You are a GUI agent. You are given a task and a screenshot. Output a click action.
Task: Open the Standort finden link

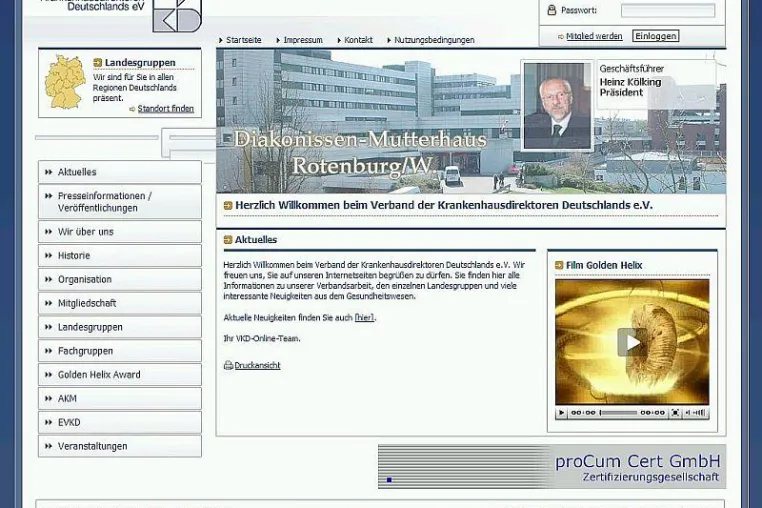(166, 108)
